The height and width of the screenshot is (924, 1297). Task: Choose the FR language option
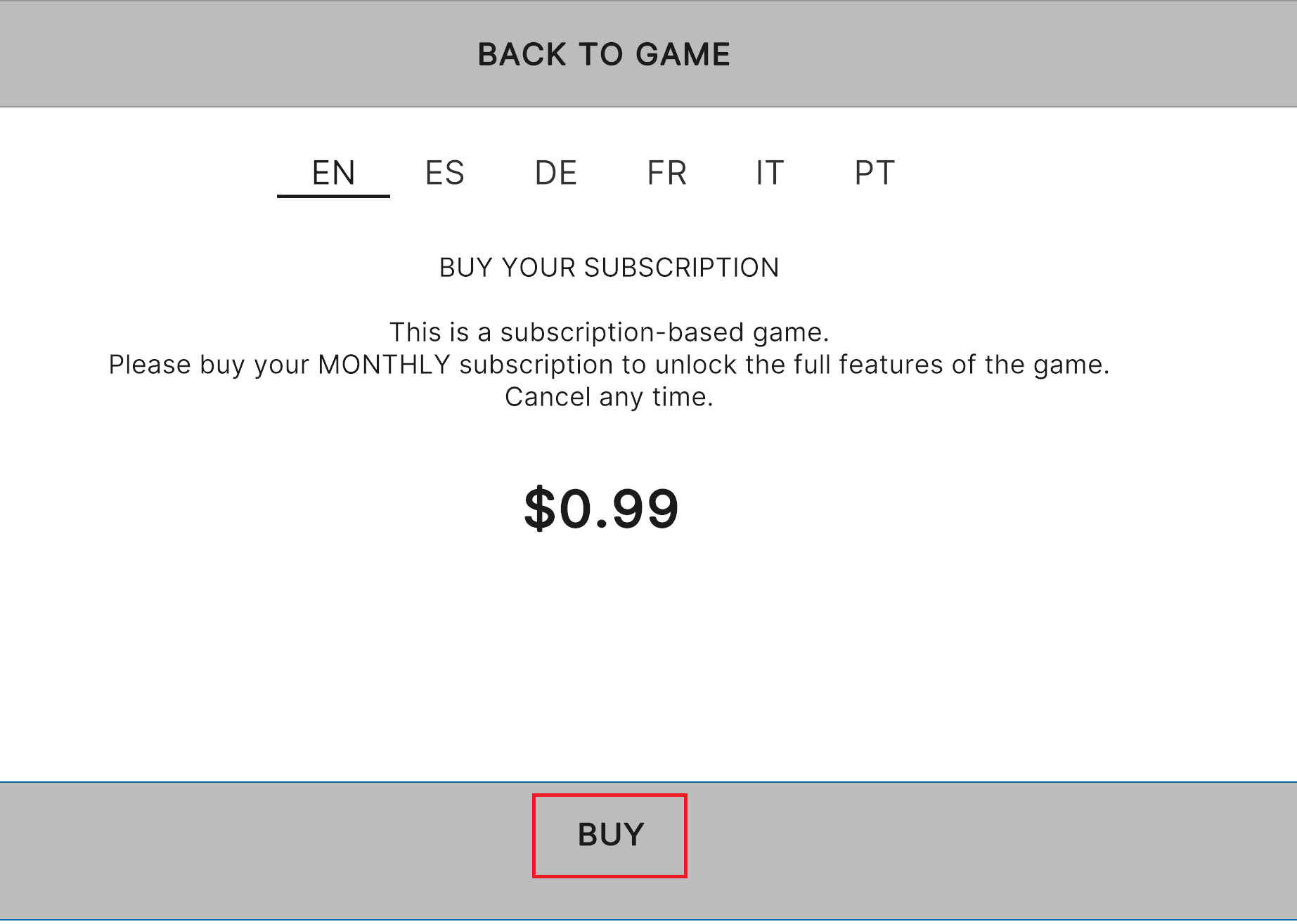[666, 173]
